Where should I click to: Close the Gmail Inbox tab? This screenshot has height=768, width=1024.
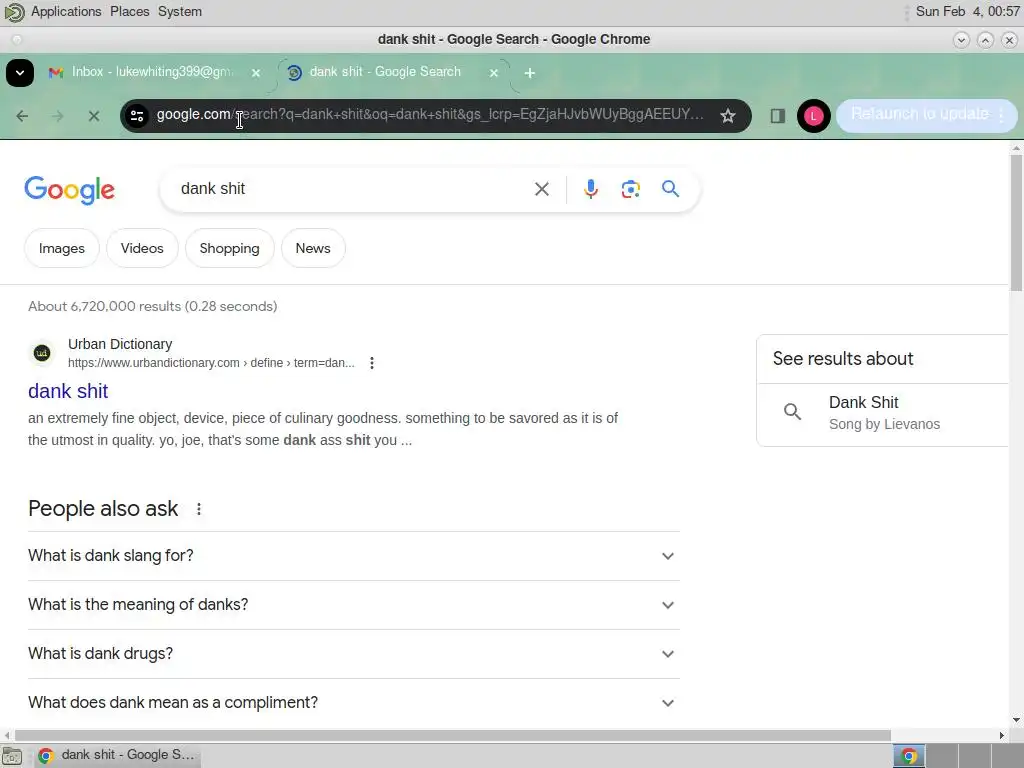click(x=256, y=73)
